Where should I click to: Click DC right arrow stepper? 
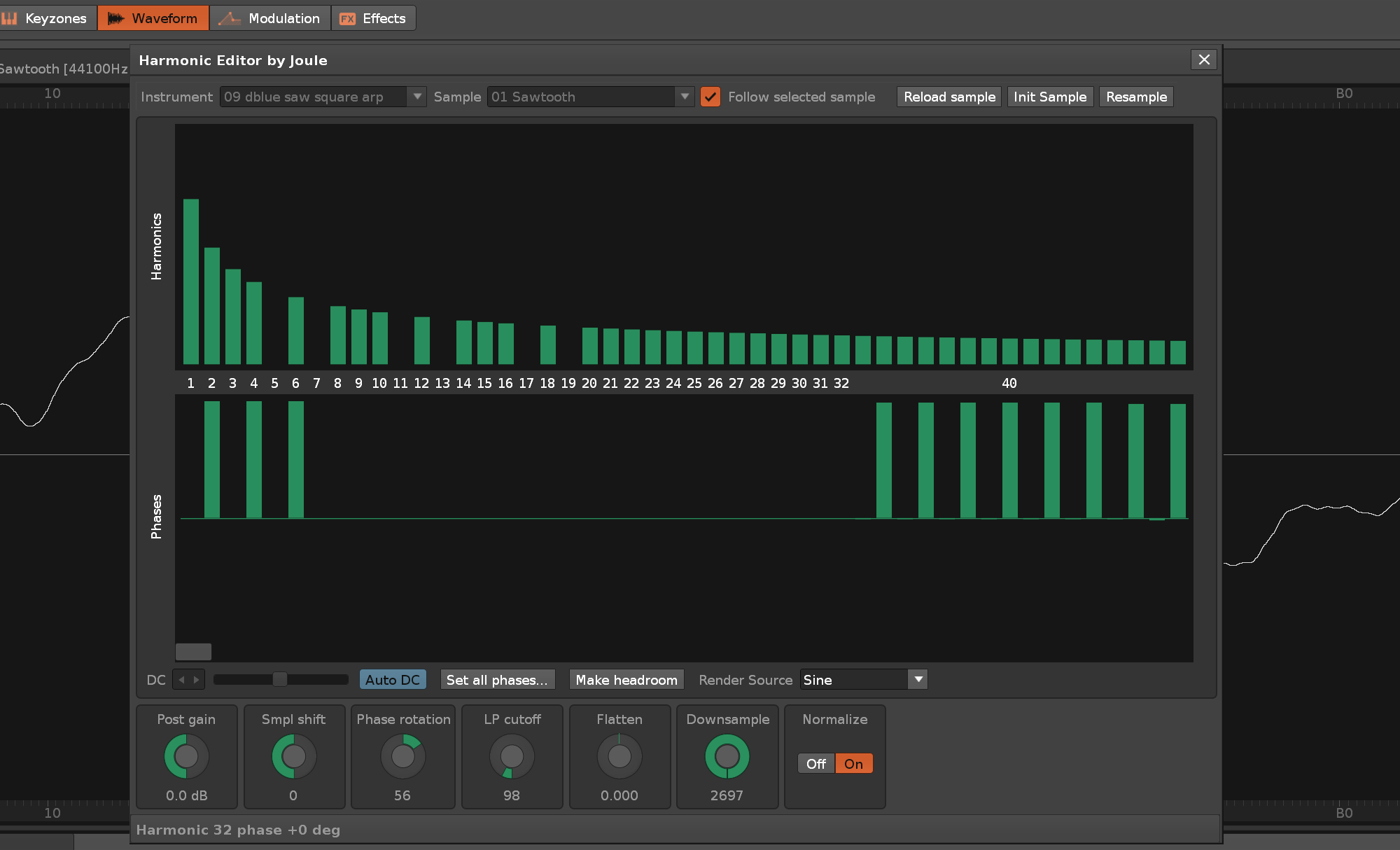(197, 680)
